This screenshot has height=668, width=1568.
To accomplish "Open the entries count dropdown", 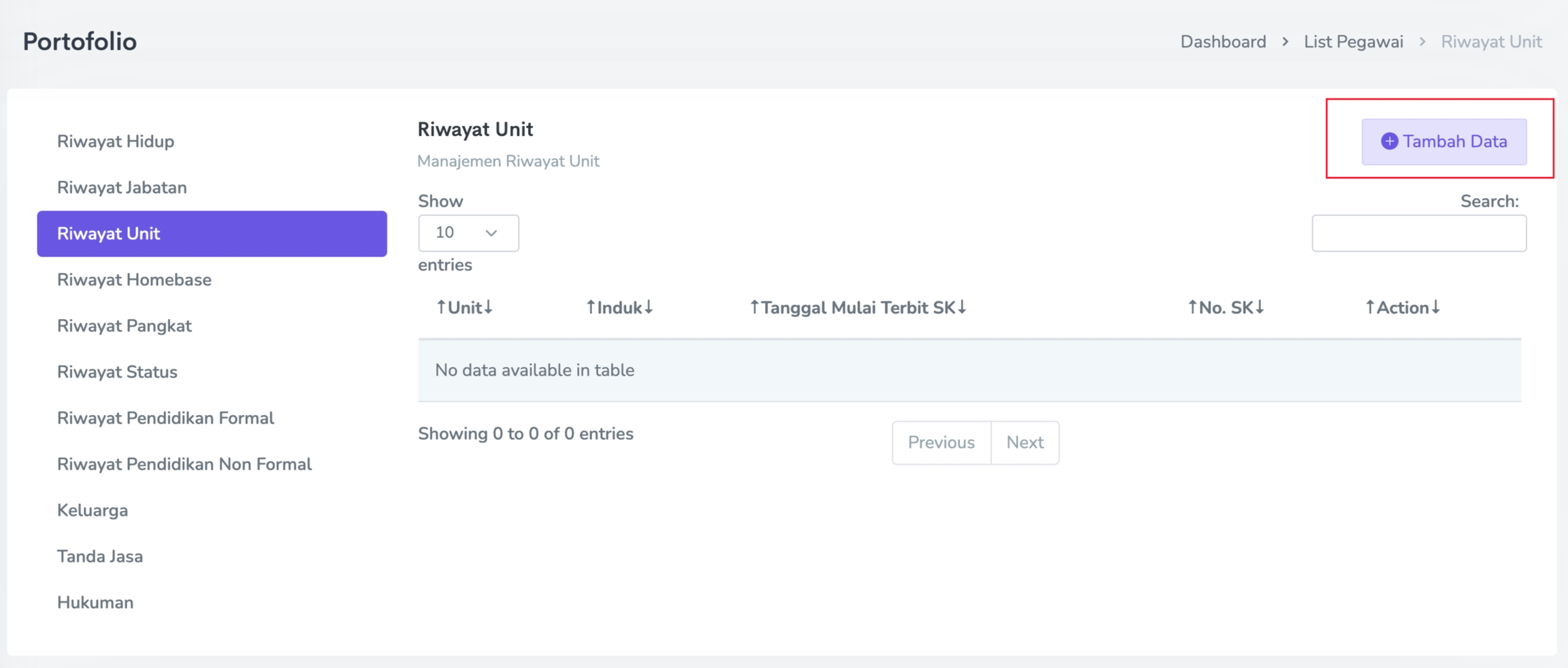I will (x=468, y=233).
